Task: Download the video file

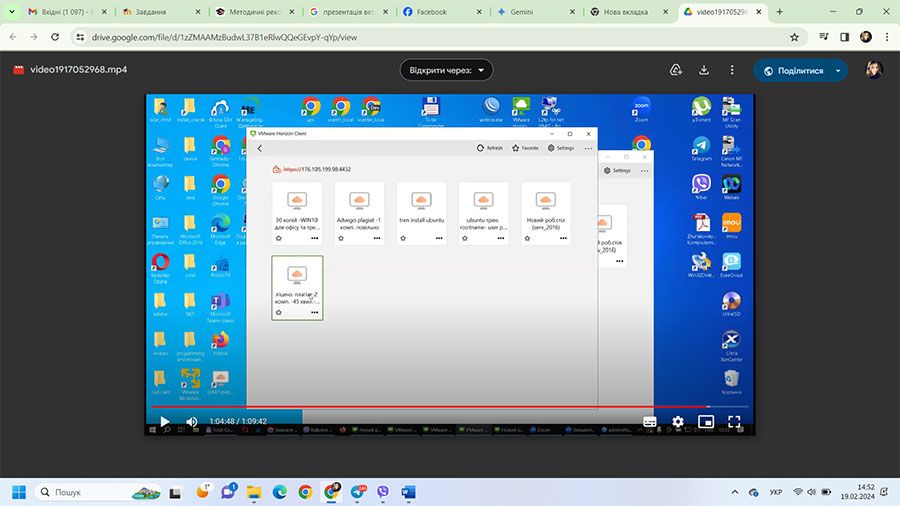Action: (704, 70)
